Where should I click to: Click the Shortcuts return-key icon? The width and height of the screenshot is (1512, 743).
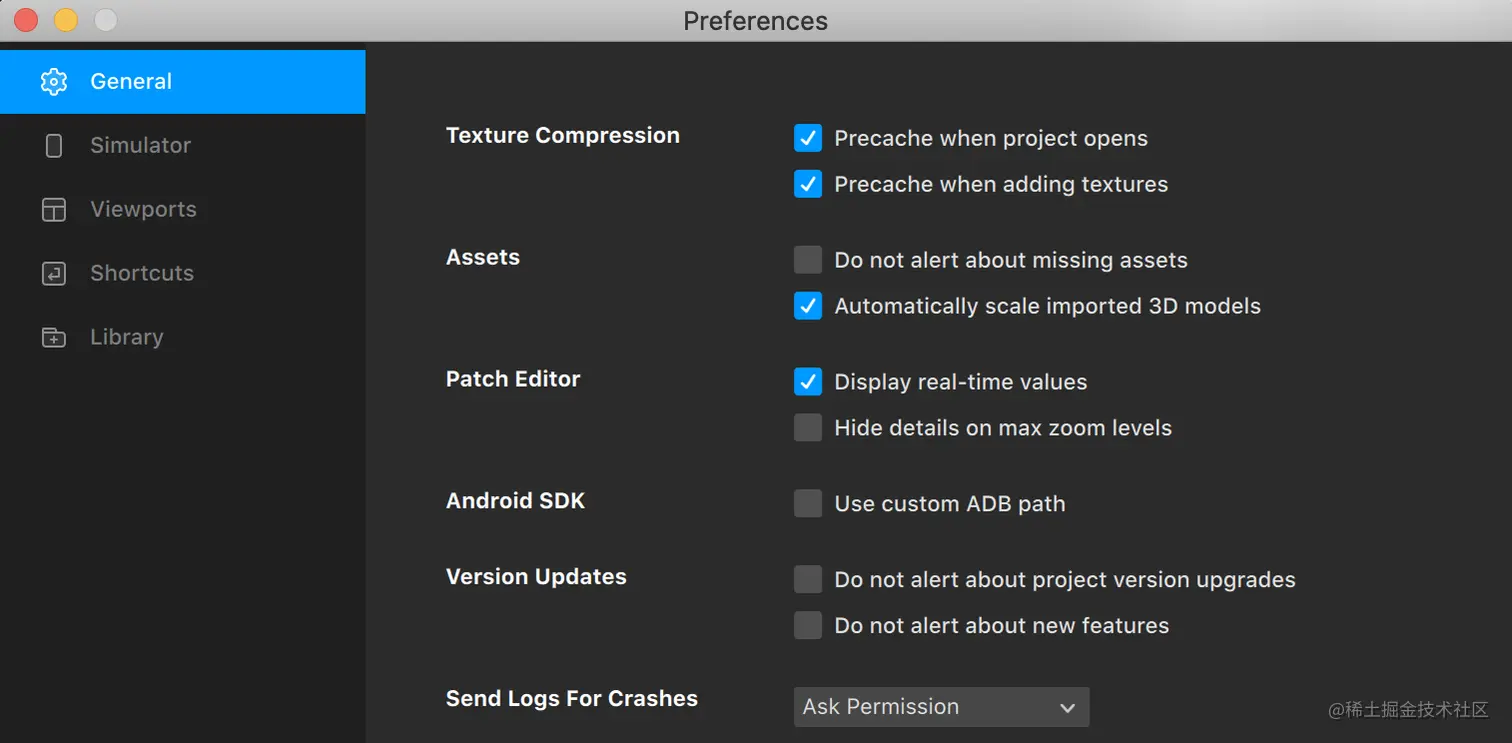click(x=54, y=274)
